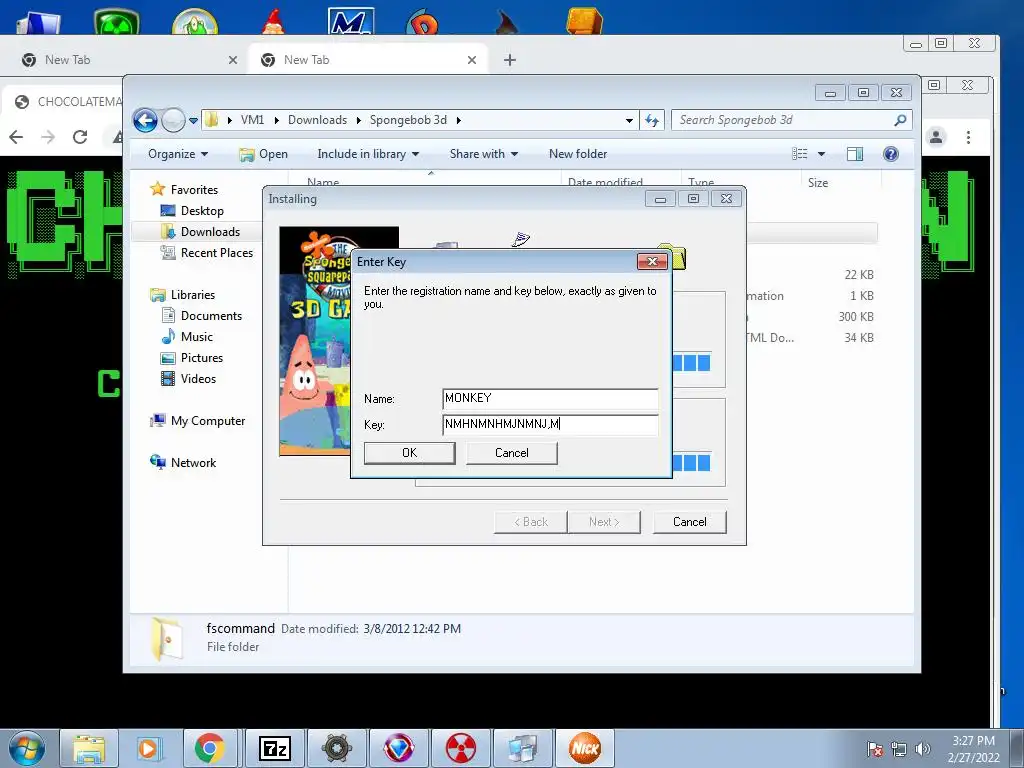Open recent locations dropdown next to nav arrows
Screen dimensions: 1024x768
point(193,121)
